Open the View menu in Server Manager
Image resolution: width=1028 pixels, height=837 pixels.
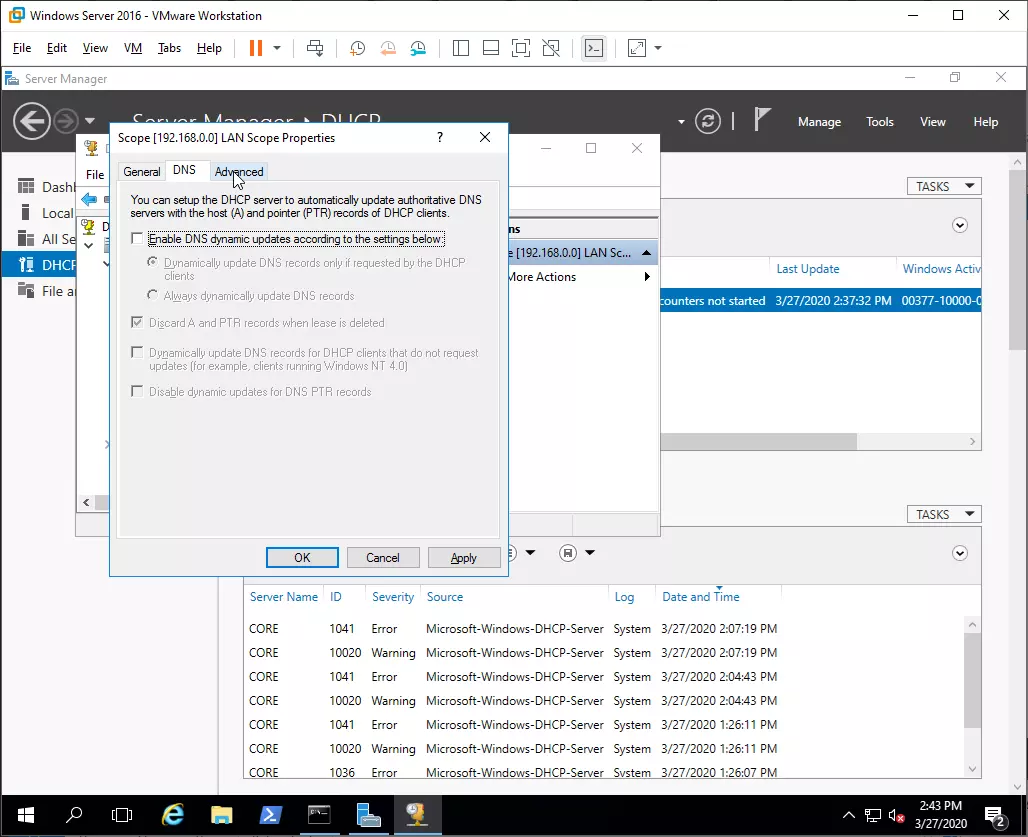(932, 122)
